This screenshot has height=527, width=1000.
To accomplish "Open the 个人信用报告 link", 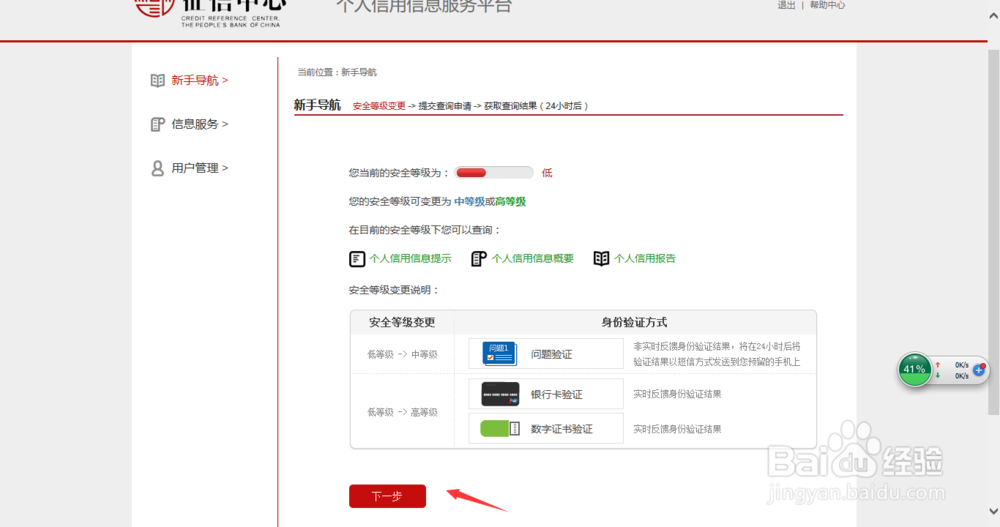I will pyautogui.click(x=645, y=258).
